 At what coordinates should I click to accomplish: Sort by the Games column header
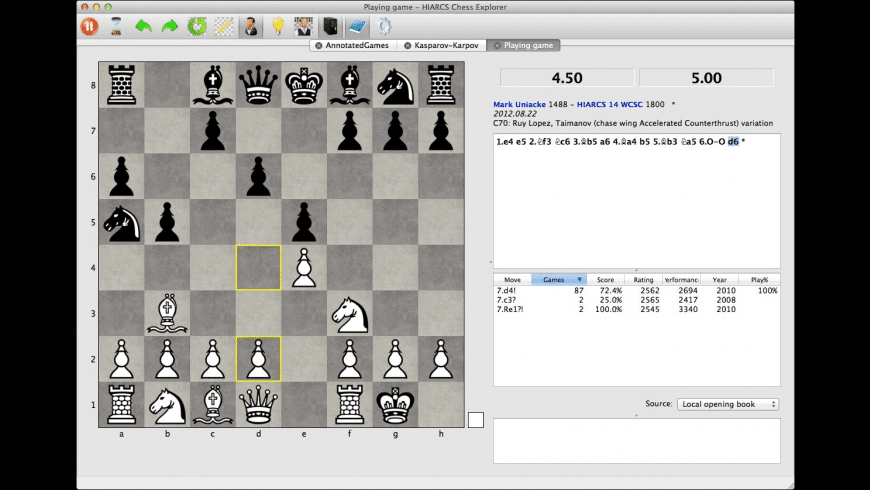click(x=558, y=280)
